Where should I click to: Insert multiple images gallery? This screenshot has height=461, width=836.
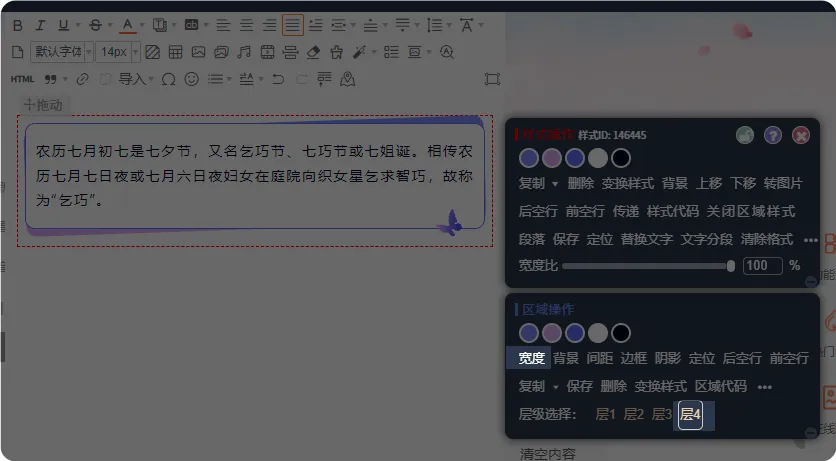(221, 52)
